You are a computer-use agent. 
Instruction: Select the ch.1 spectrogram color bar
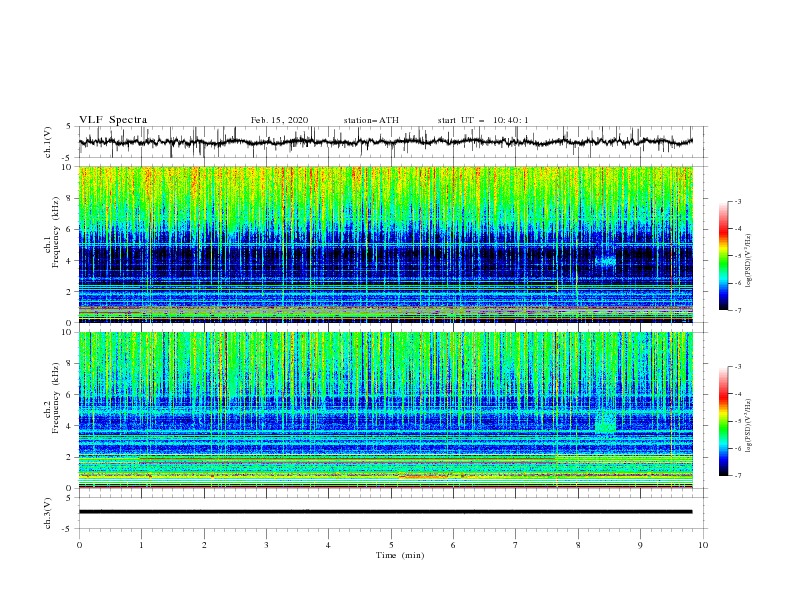point(723,256)
